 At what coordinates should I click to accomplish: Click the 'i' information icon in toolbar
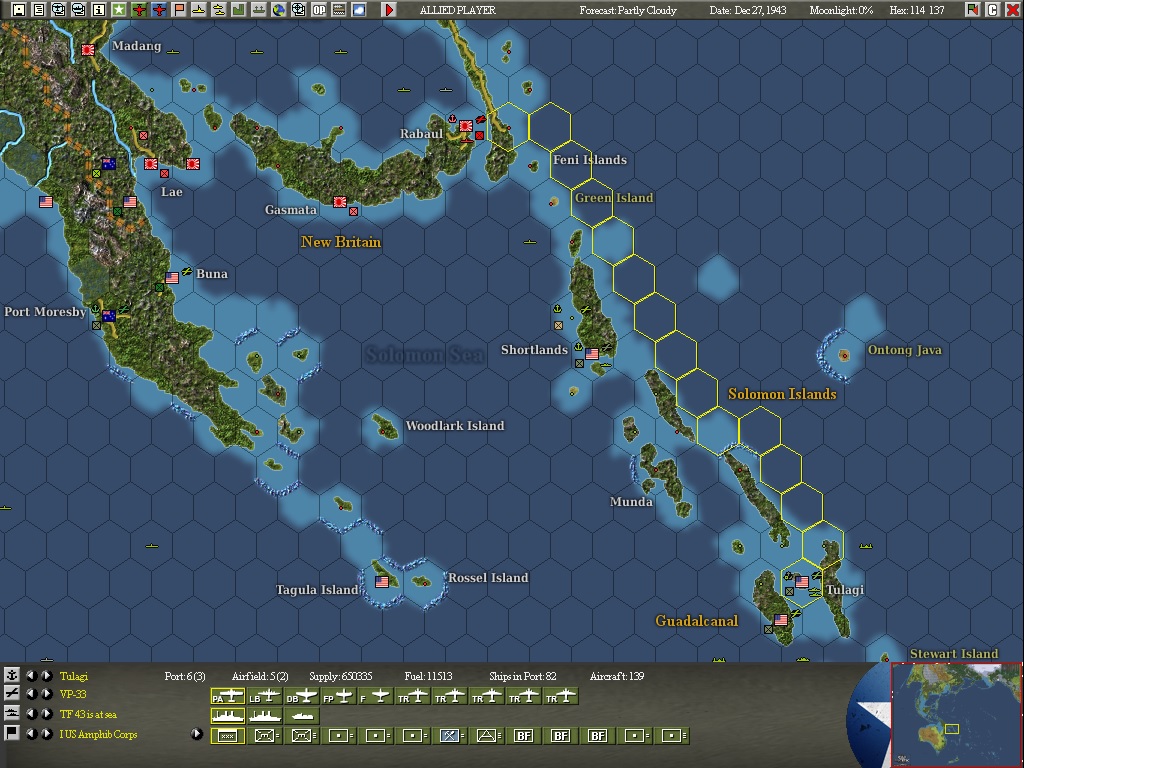tap(98, 10)
